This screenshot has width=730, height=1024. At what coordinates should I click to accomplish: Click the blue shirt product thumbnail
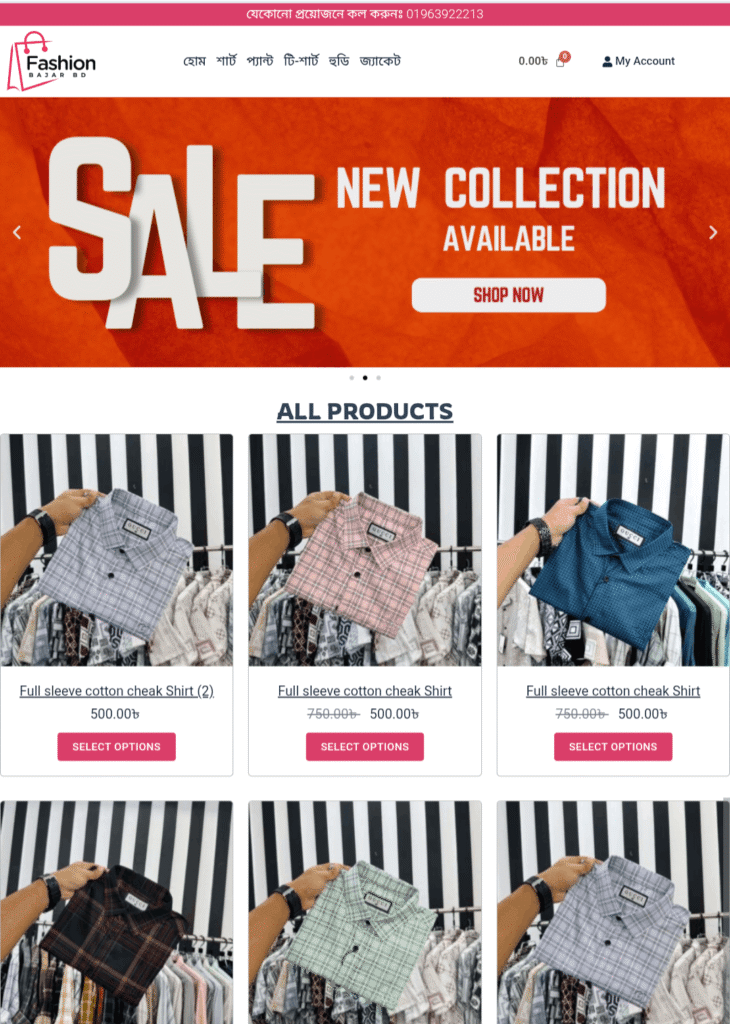[613, 550]
